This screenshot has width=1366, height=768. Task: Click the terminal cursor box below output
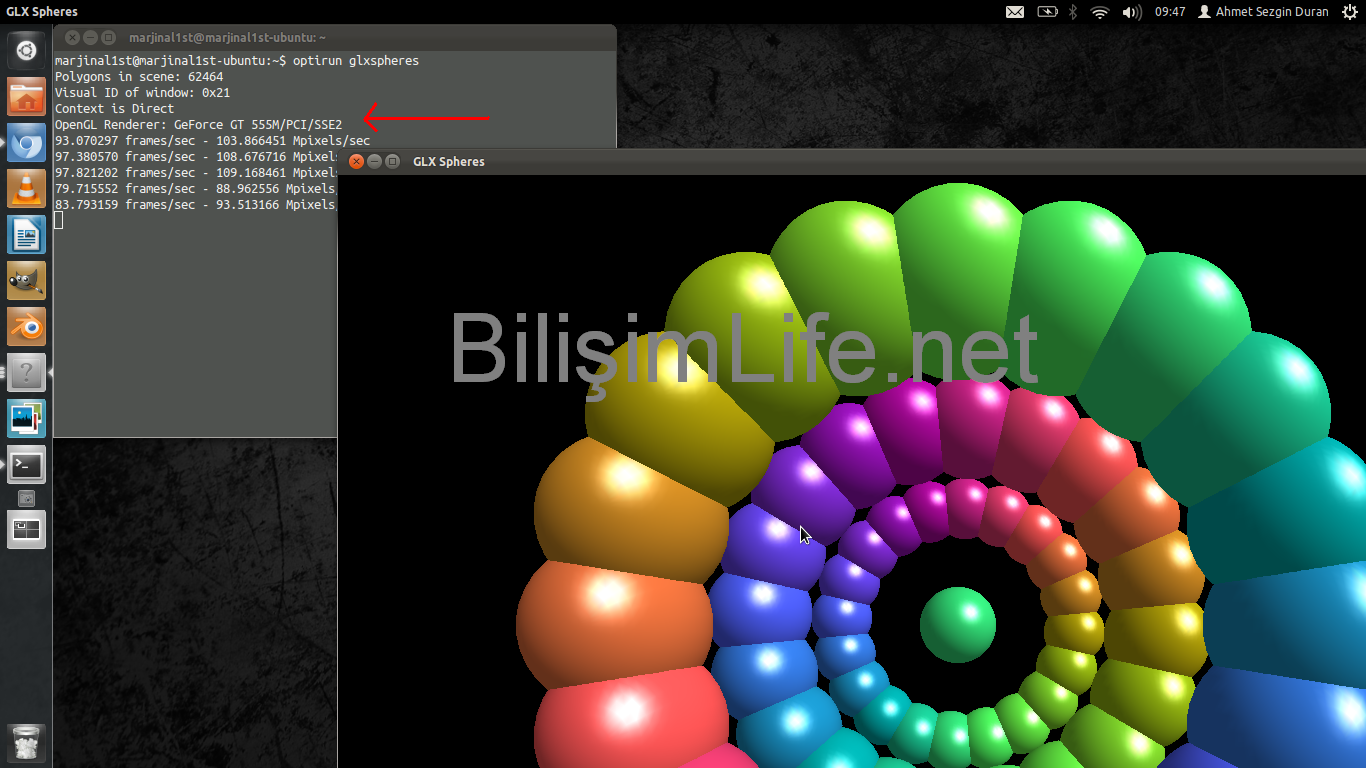tap(59, 220)
